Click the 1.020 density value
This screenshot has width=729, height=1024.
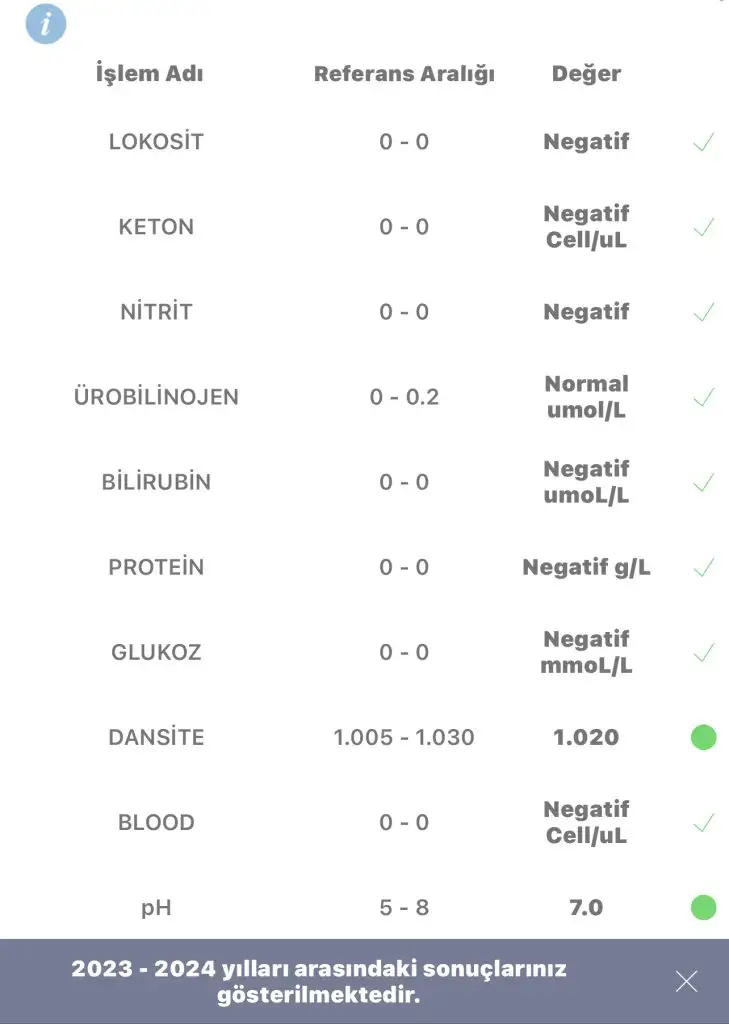[586, 737]
